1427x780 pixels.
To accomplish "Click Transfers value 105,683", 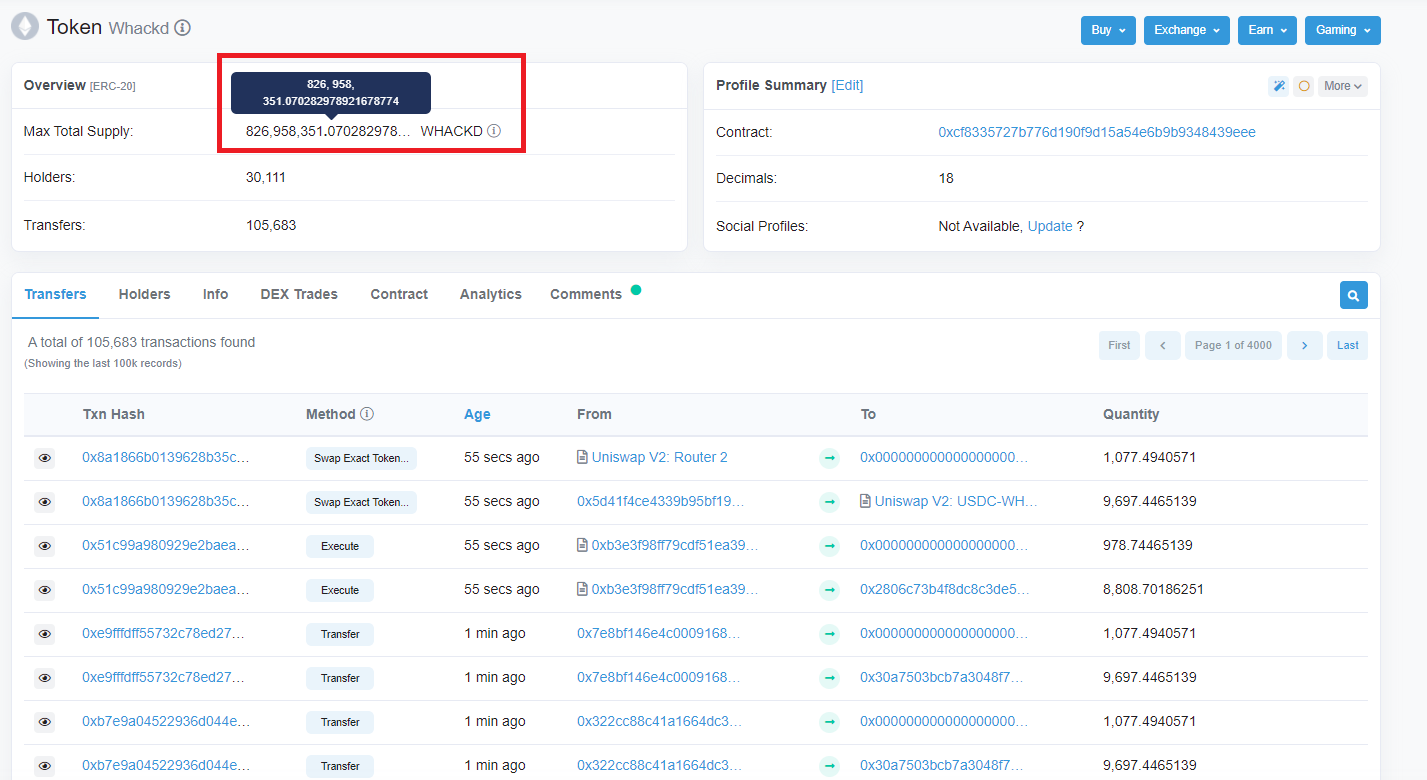I will point(271,225).
